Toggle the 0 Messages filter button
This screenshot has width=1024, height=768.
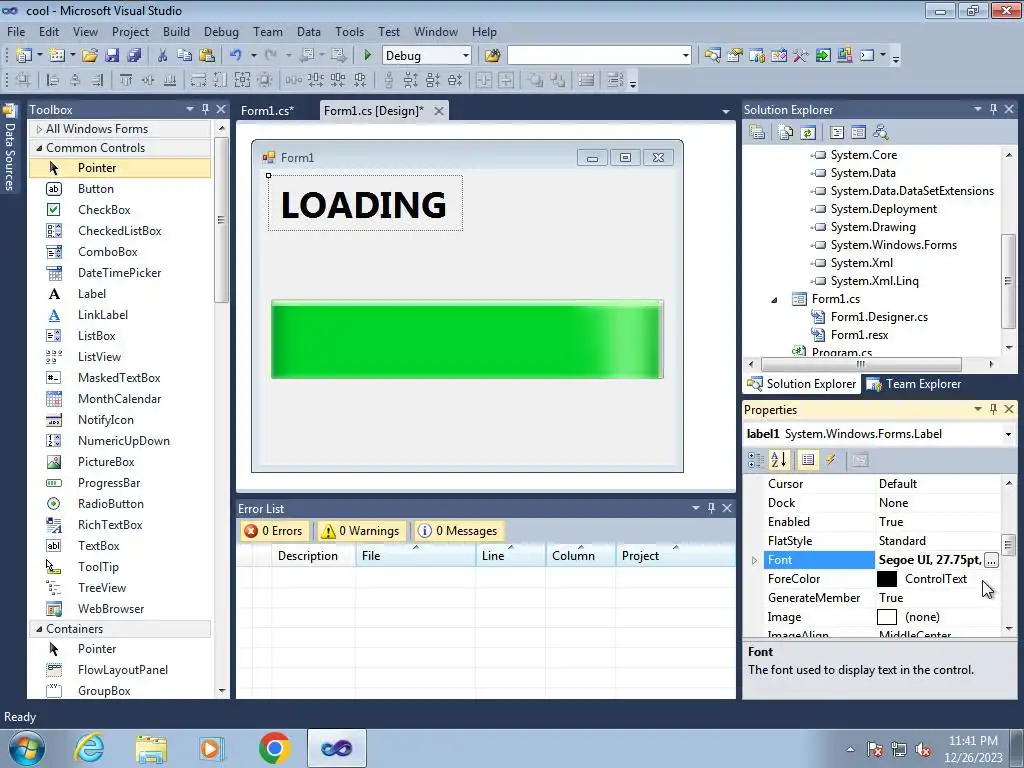tap(458, 531)
